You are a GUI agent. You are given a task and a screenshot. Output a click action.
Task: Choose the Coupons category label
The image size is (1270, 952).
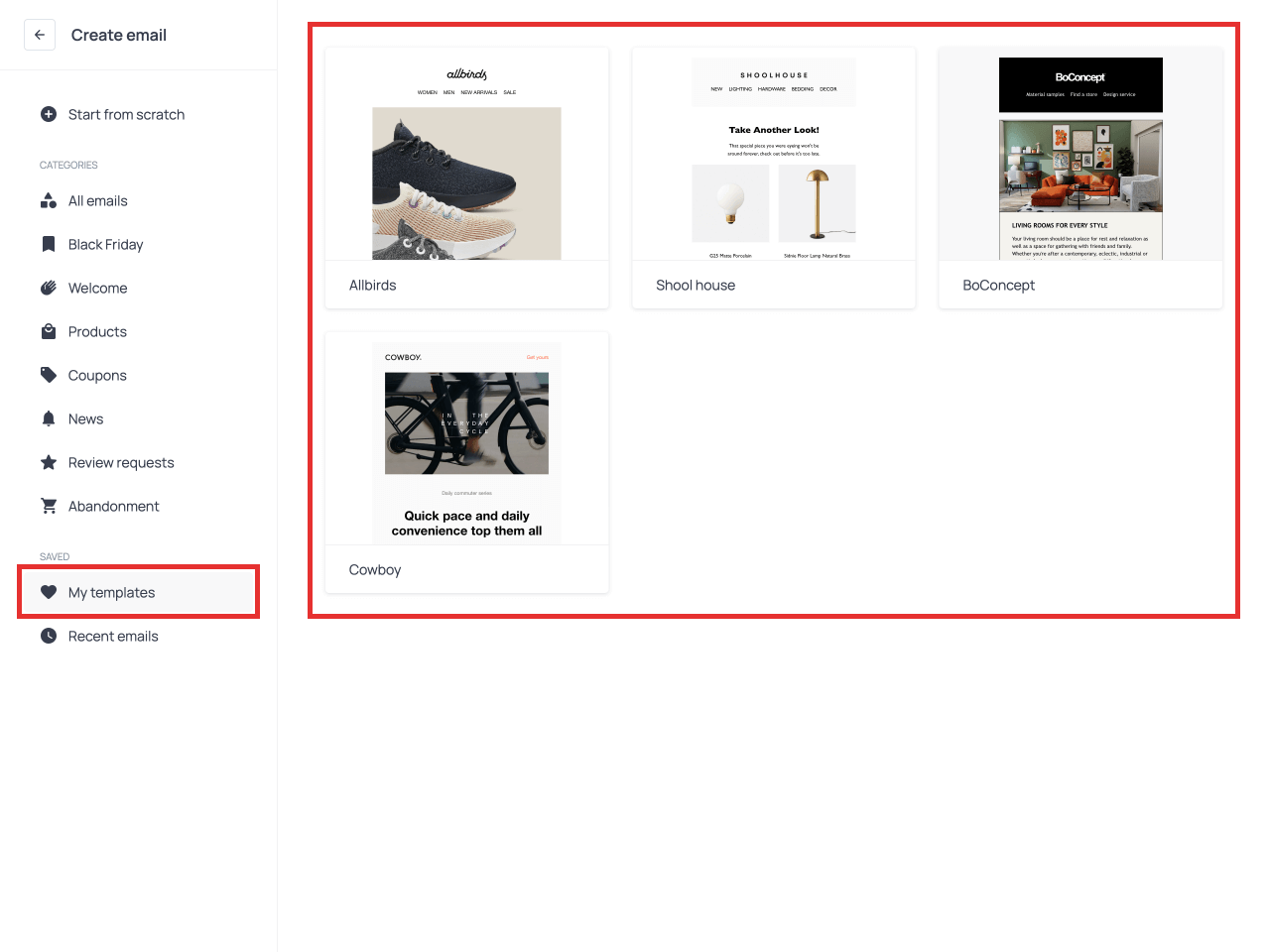[97, 376]
